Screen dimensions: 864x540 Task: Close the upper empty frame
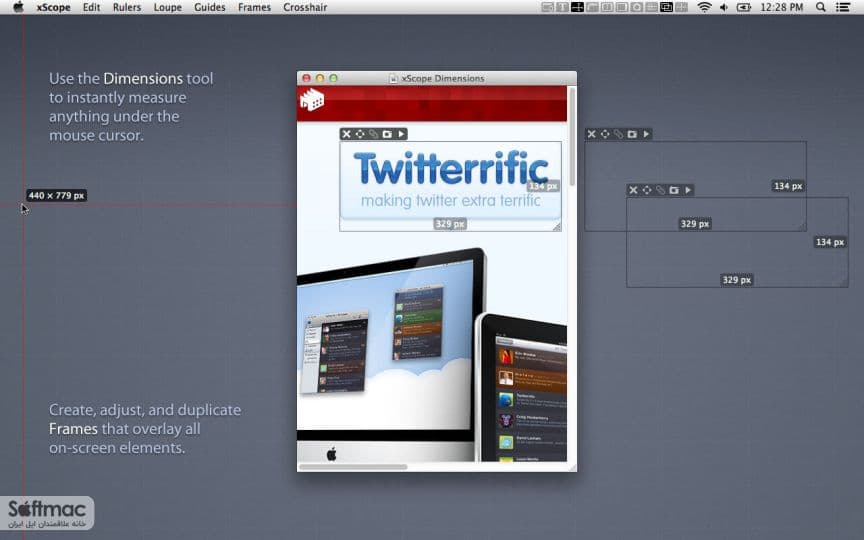[591, 134]
